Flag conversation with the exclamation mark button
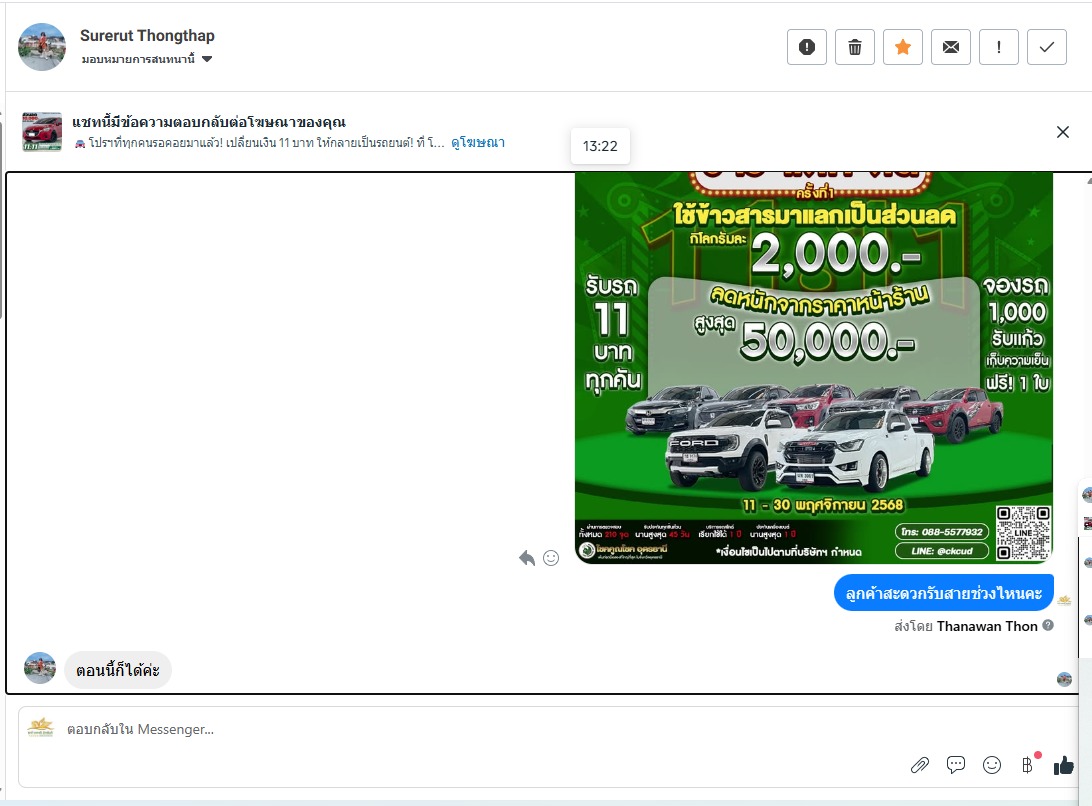The width and height of the screenshot is (1092, 806). [x=999, y=47]
